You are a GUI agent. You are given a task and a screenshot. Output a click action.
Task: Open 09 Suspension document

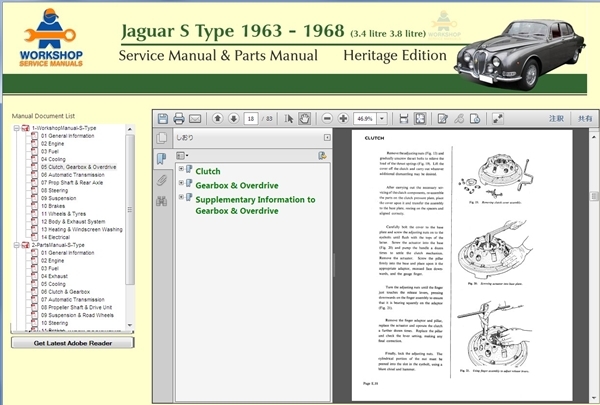coord(59,198)
